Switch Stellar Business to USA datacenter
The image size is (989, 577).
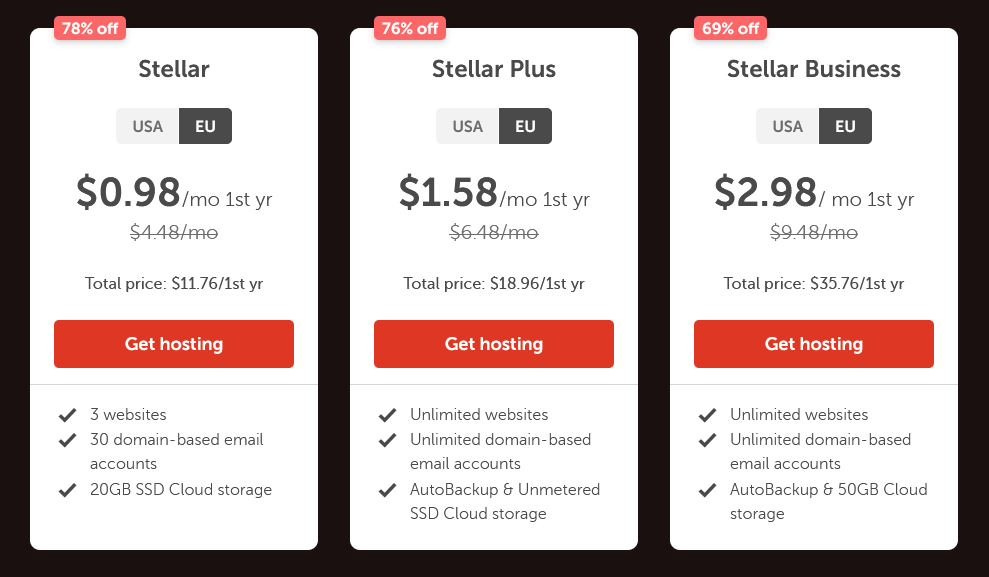[788, 126]
